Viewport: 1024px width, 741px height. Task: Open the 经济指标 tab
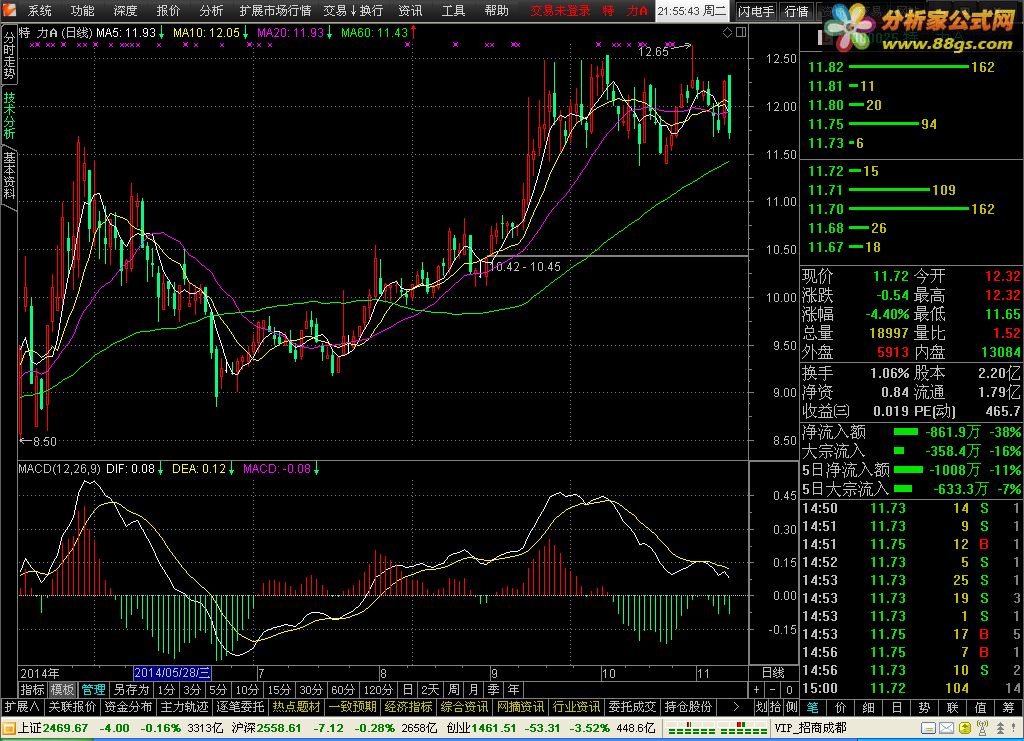[x=409, y=707]
